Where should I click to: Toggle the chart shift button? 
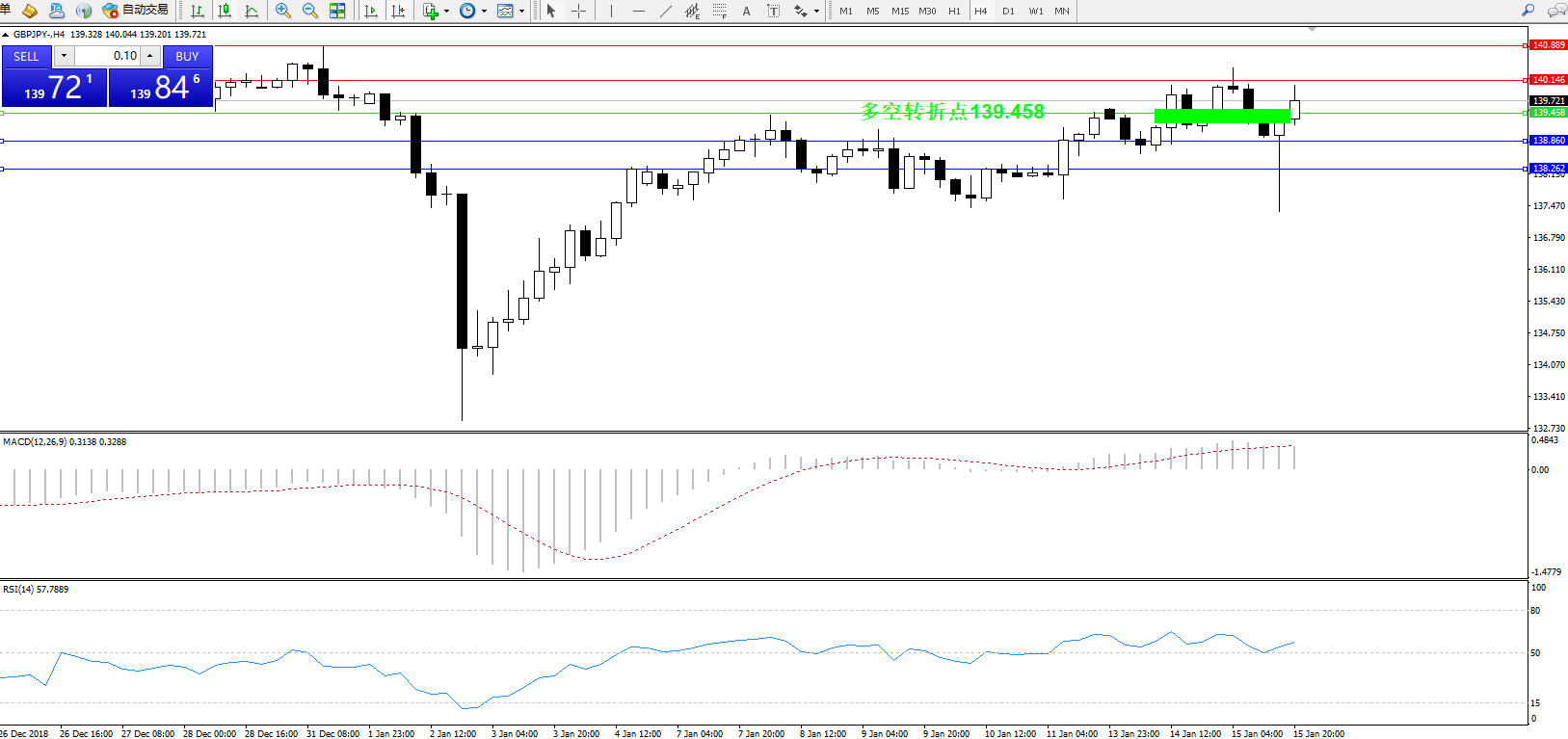[398, 11]
